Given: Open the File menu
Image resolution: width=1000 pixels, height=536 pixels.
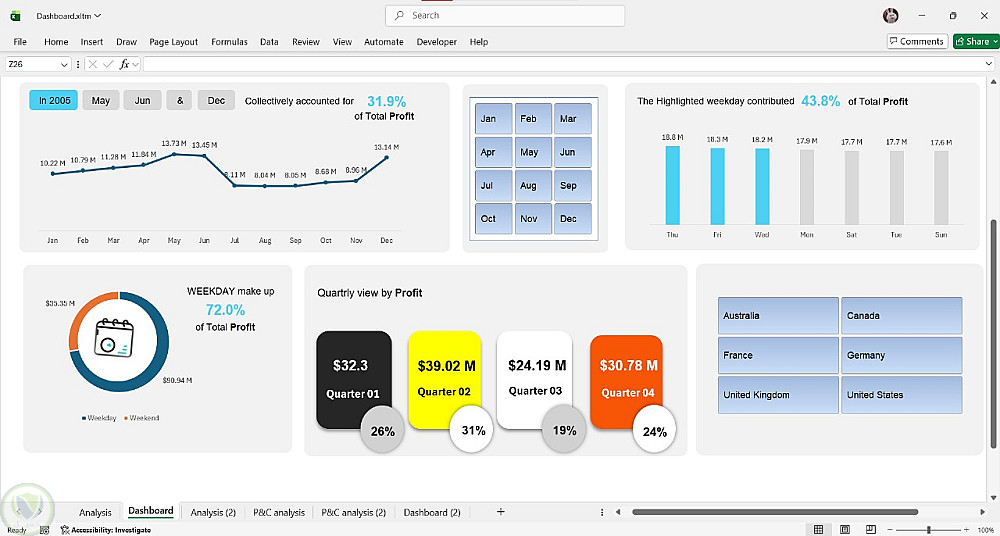Looking at the screenshot, I should click(x=20, y=41).
